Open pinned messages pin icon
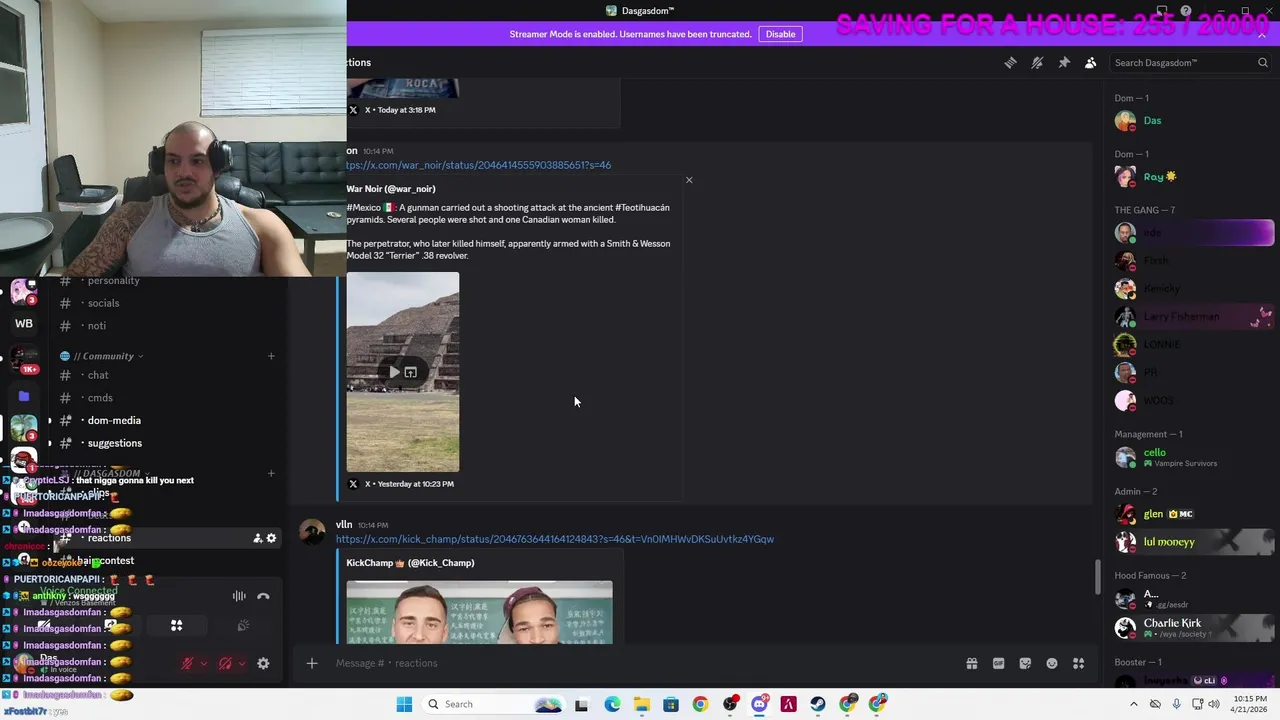Viewport: 1280px width, 720px height. coord(1064,62)
